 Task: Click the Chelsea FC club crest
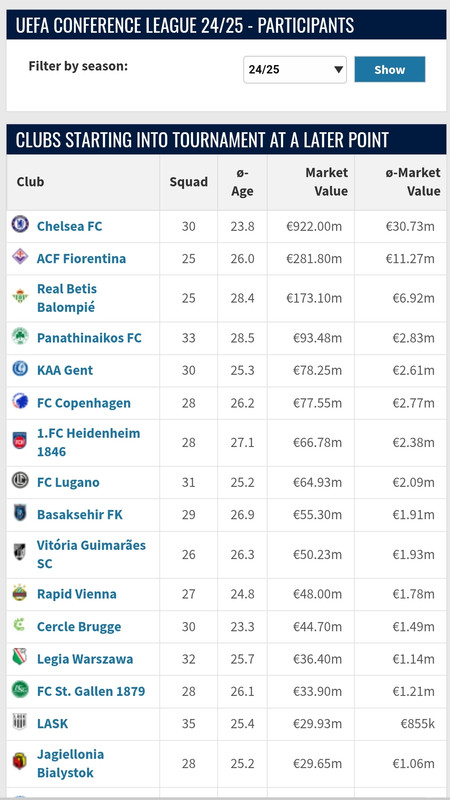coord(20,224)
